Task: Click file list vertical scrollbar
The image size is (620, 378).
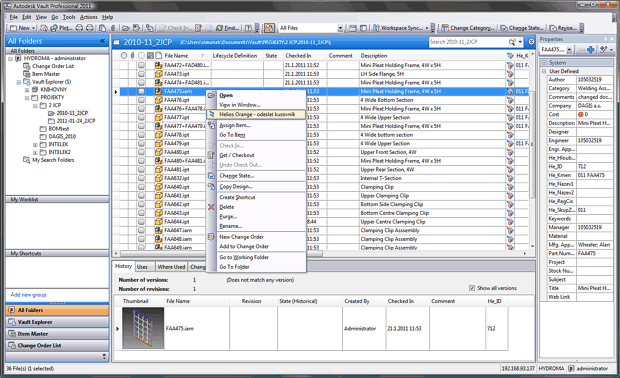Action: [532, 144]
